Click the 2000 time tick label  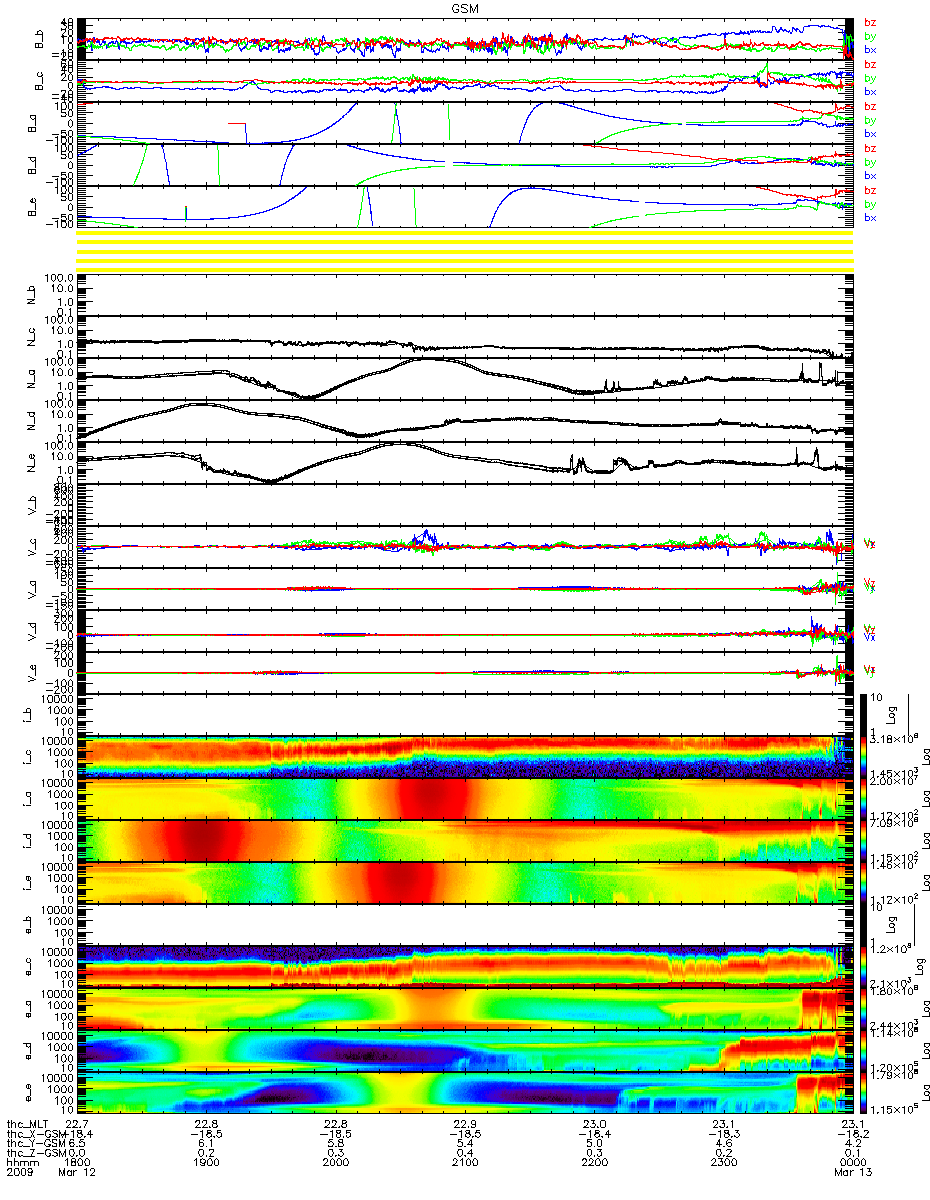tap(337, 1162)
